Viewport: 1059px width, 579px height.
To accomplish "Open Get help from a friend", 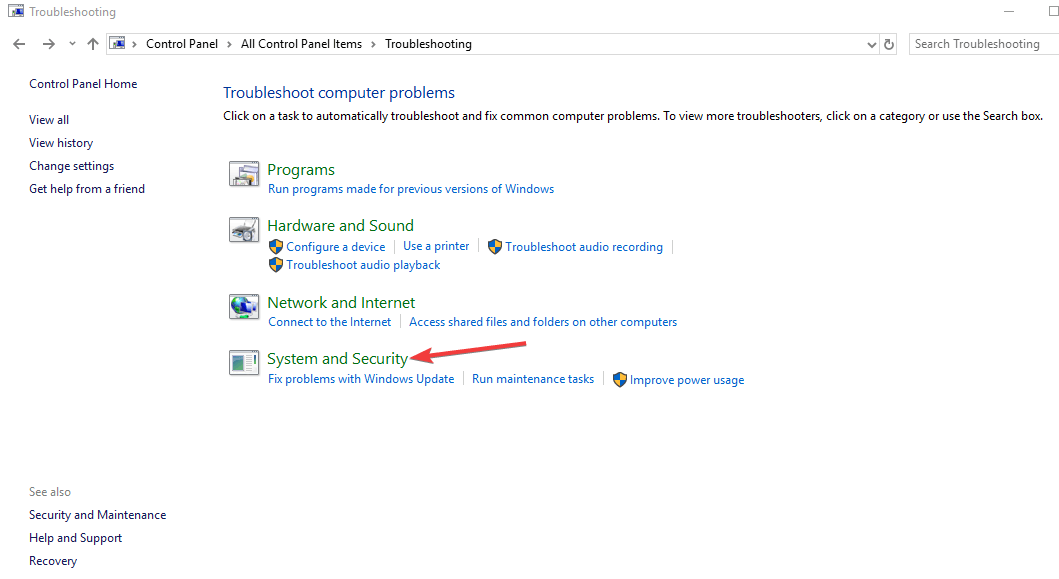I will click(x=86, y=188).
